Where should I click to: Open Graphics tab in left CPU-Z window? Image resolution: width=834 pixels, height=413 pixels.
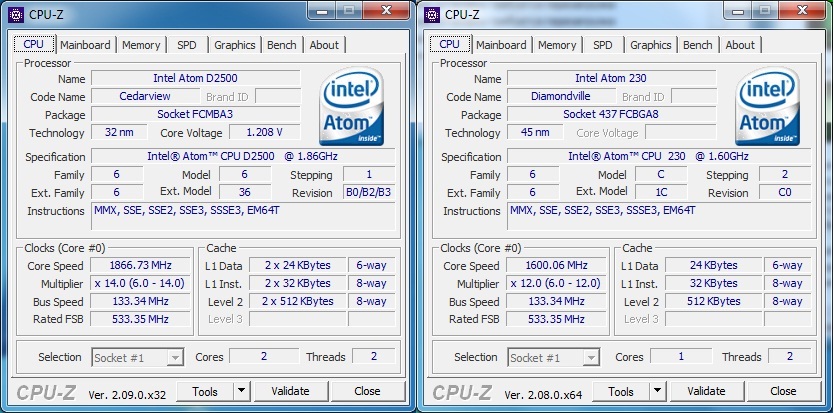[x=235, y=45]
